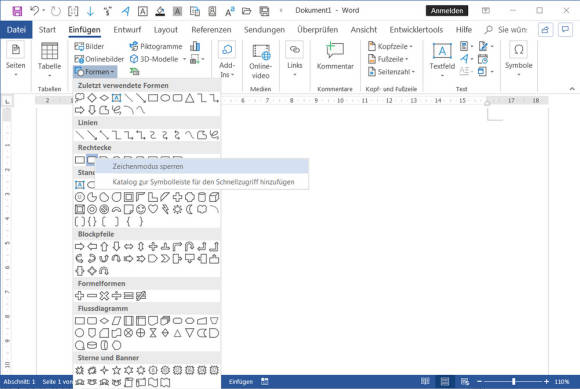The width and height of the screenshot is (580, 389).
Task: Pick the triangle in recently used shapes
Action: click(189, 98)
